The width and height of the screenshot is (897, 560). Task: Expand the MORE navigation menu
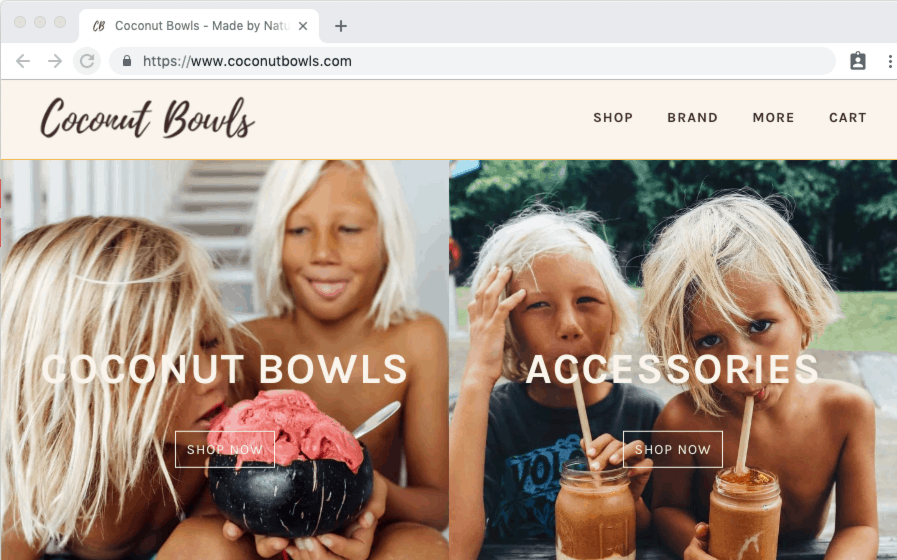point(773,118)
